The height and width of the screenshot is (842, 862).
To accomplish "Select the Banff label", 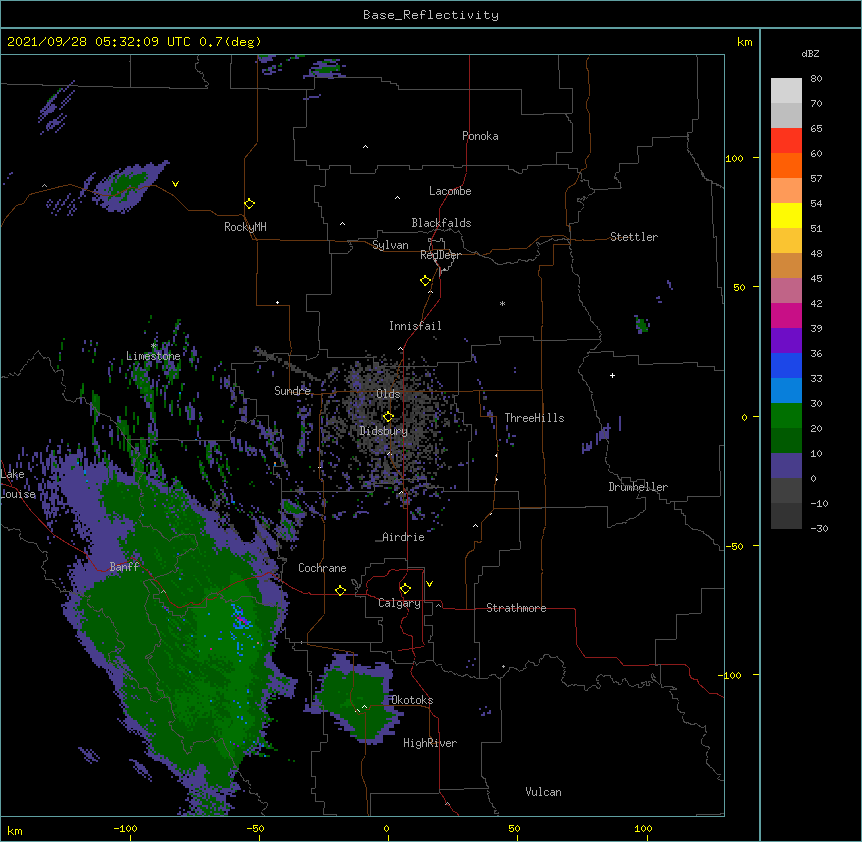I will 124,567.
